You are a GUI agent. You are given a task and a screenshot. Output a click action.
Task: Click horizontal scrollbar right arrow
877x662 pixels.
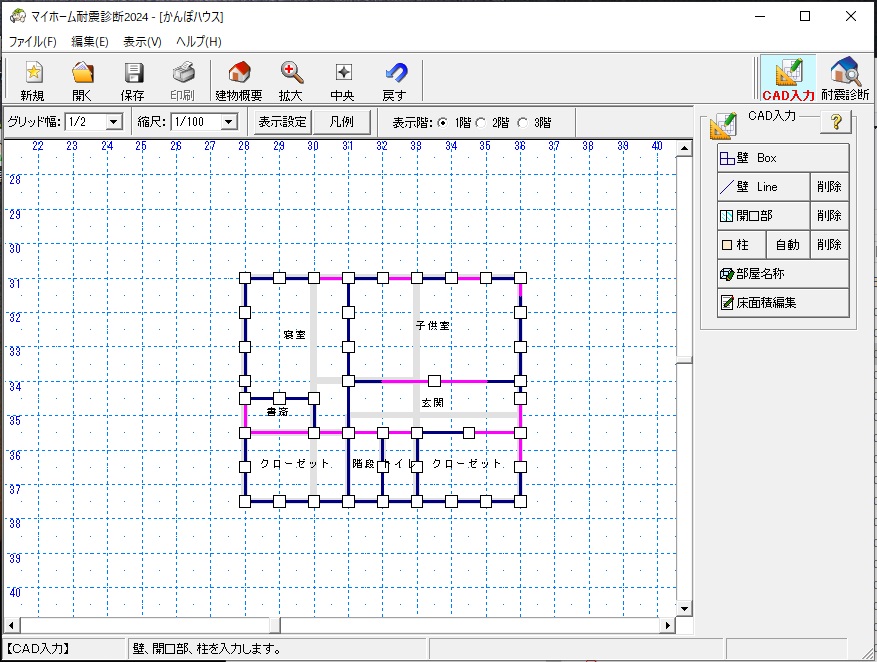click(667, 625)
